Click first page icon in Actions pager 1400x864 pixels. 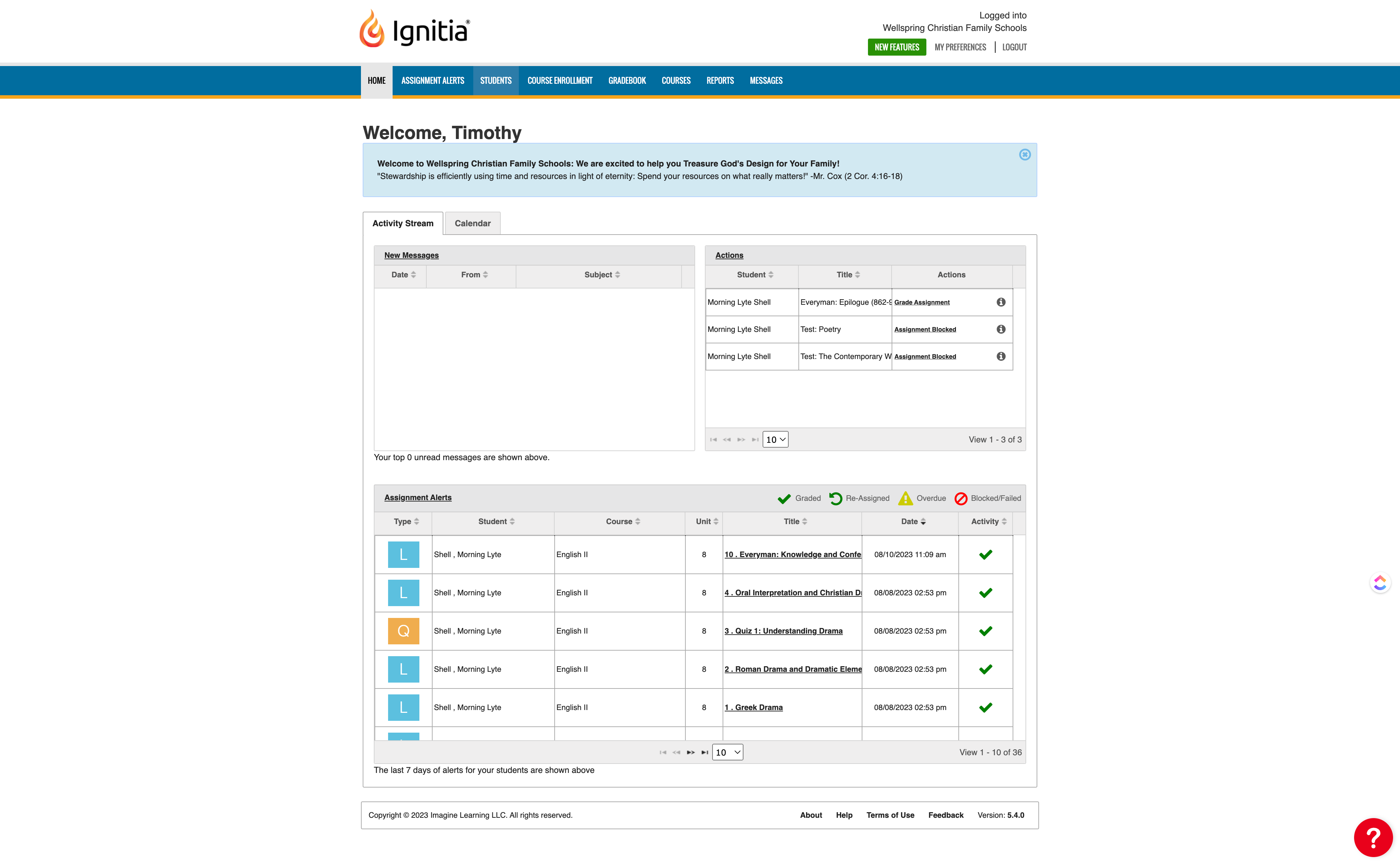pyautogui.click(x=713, y=439)
